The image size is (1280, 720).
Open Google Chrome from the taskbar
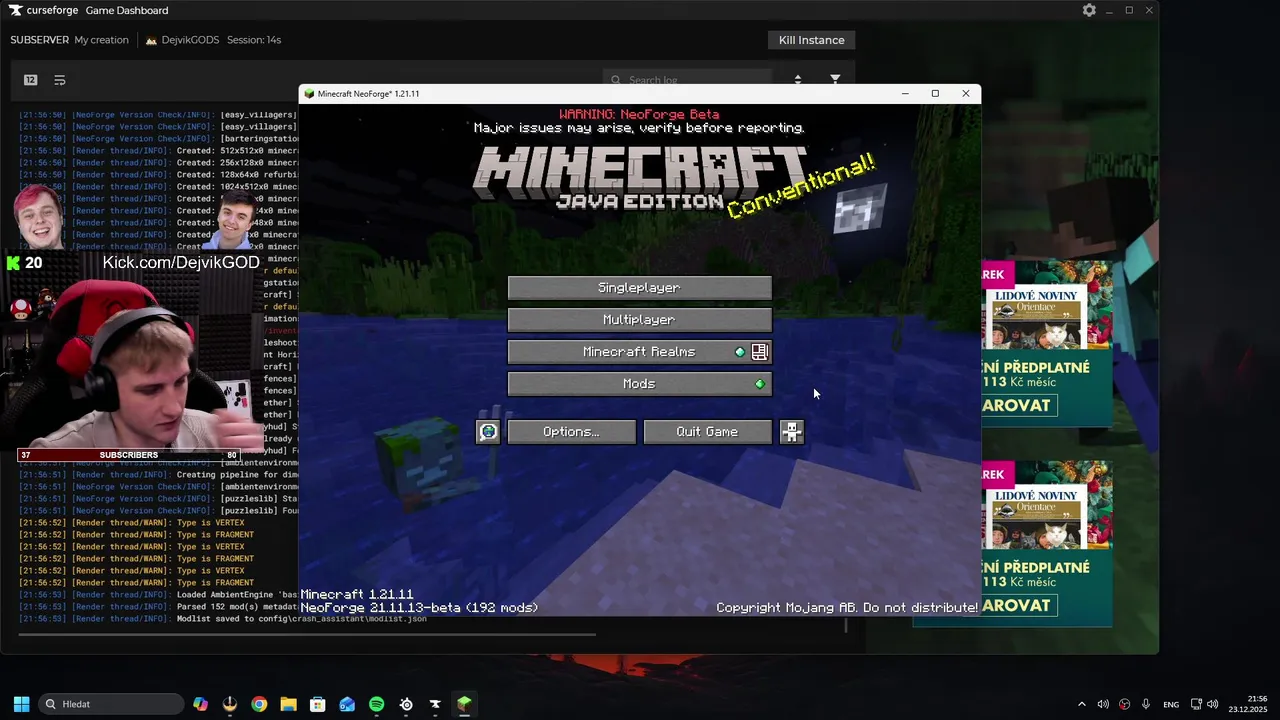click(259, 704)
